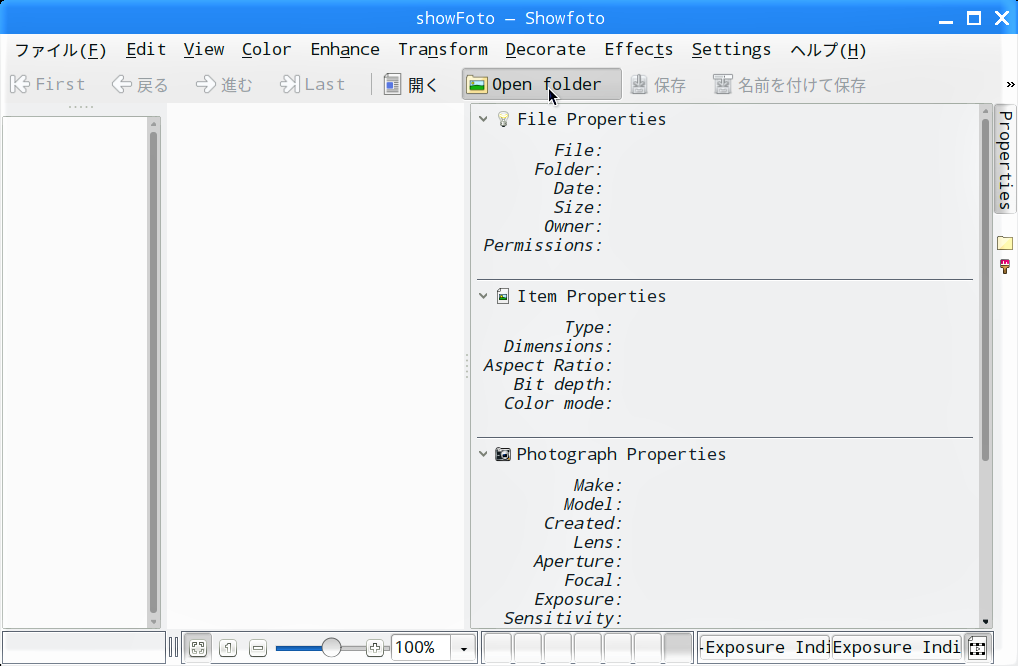Click the camera icon beside Photograph Properties

pos(503,454)
